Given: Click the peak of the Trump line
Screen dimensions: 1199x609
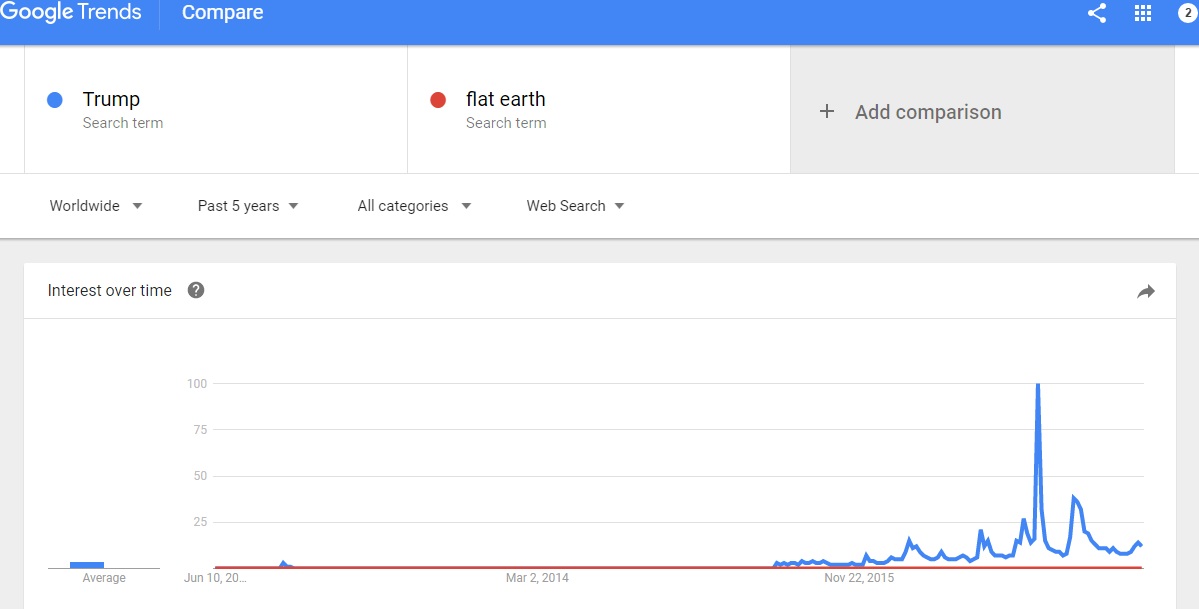Looking at the screenshot, I should pos(1038,385).
